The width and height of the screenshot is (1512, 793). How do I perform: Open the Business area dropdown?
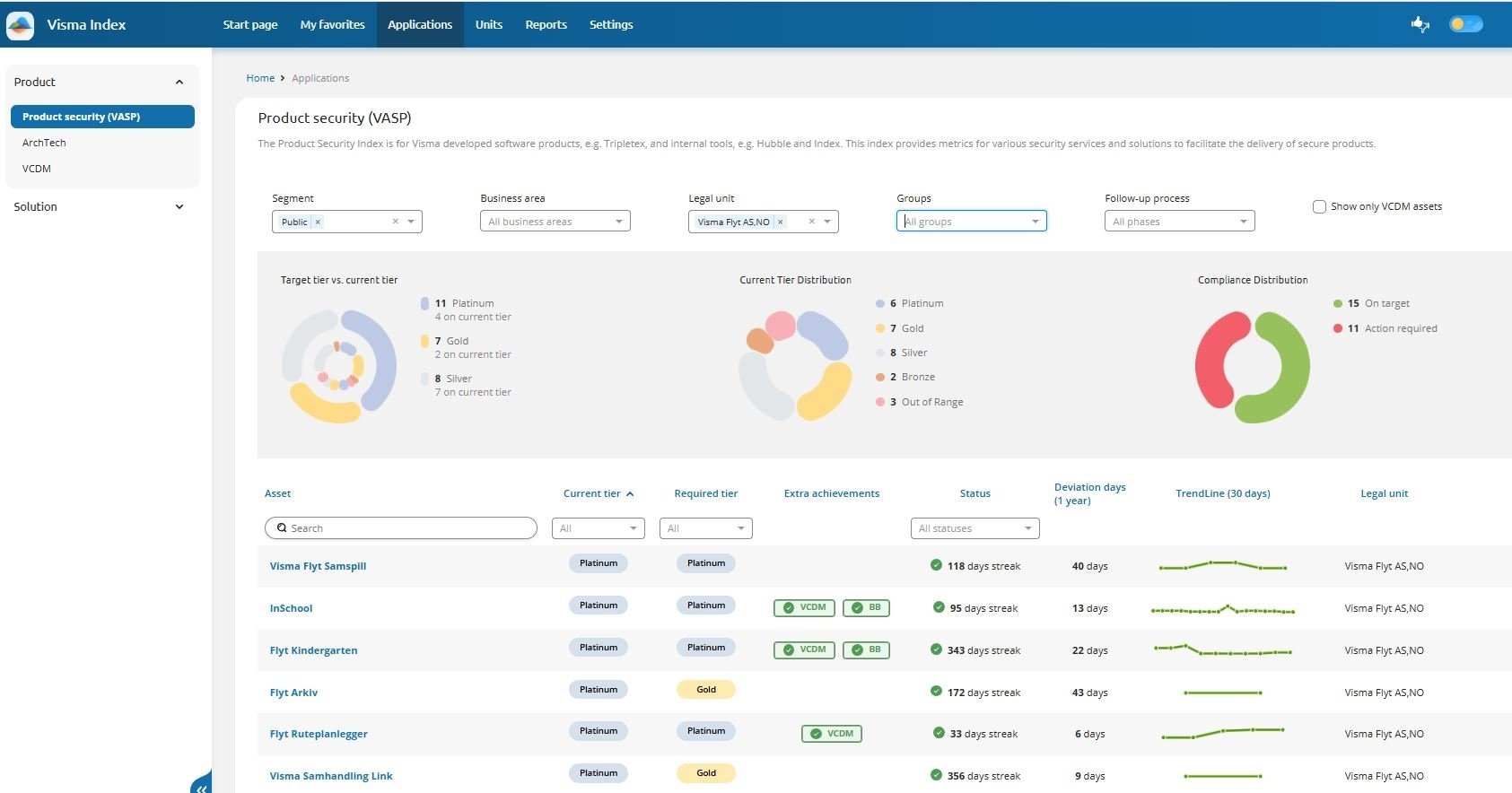tap(555, 222)
